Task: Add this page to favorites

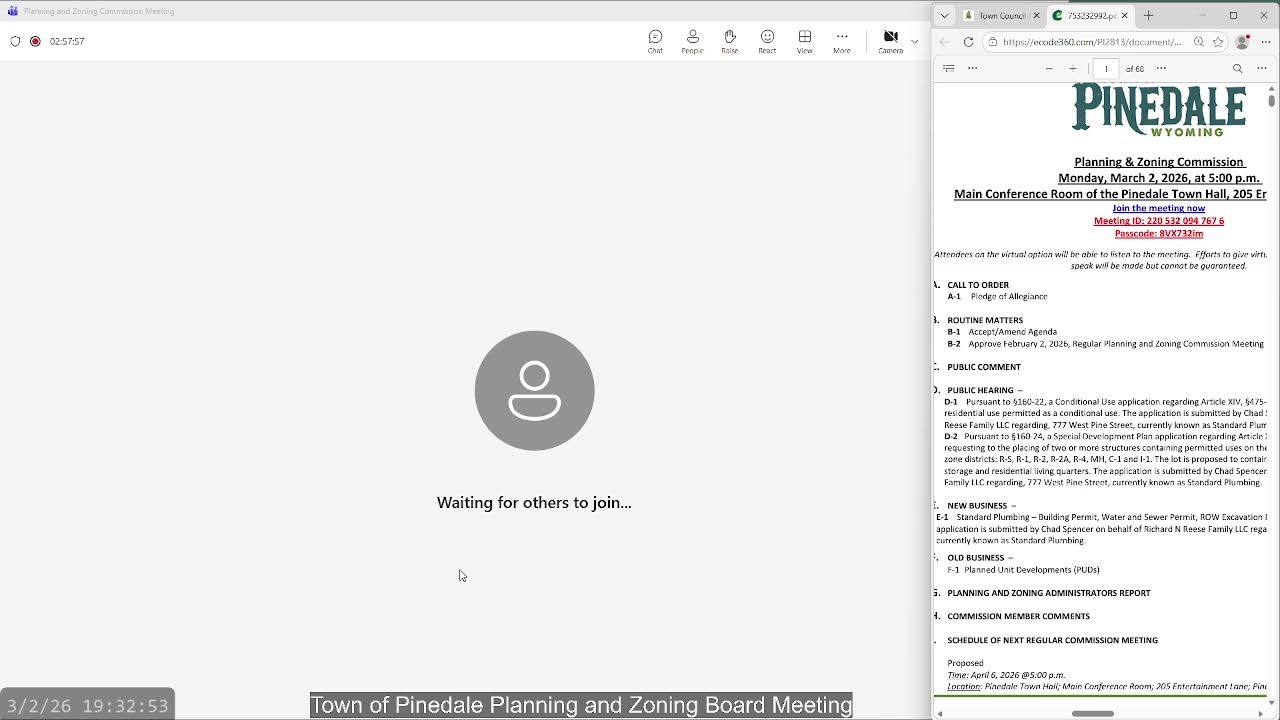Action: point(1218,42)
